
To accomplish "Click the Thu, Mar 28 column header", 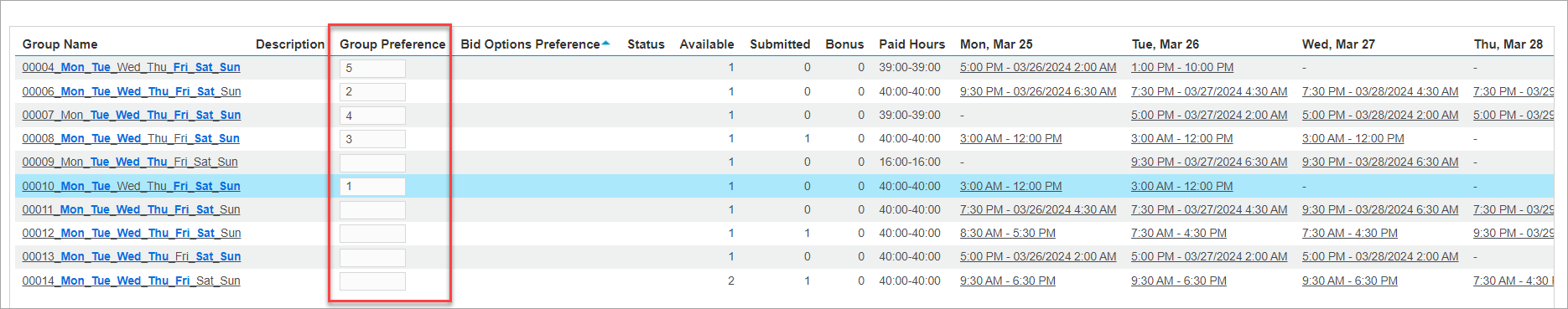I will (x=1508, y=44).
